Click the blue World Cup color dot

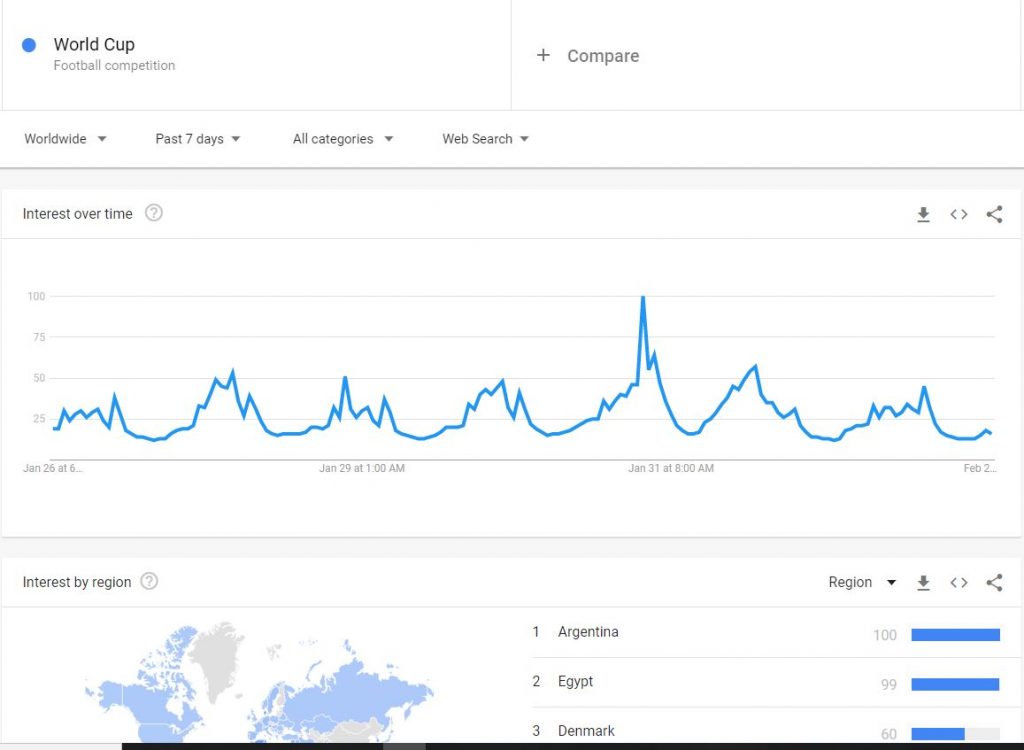point(29,44)
